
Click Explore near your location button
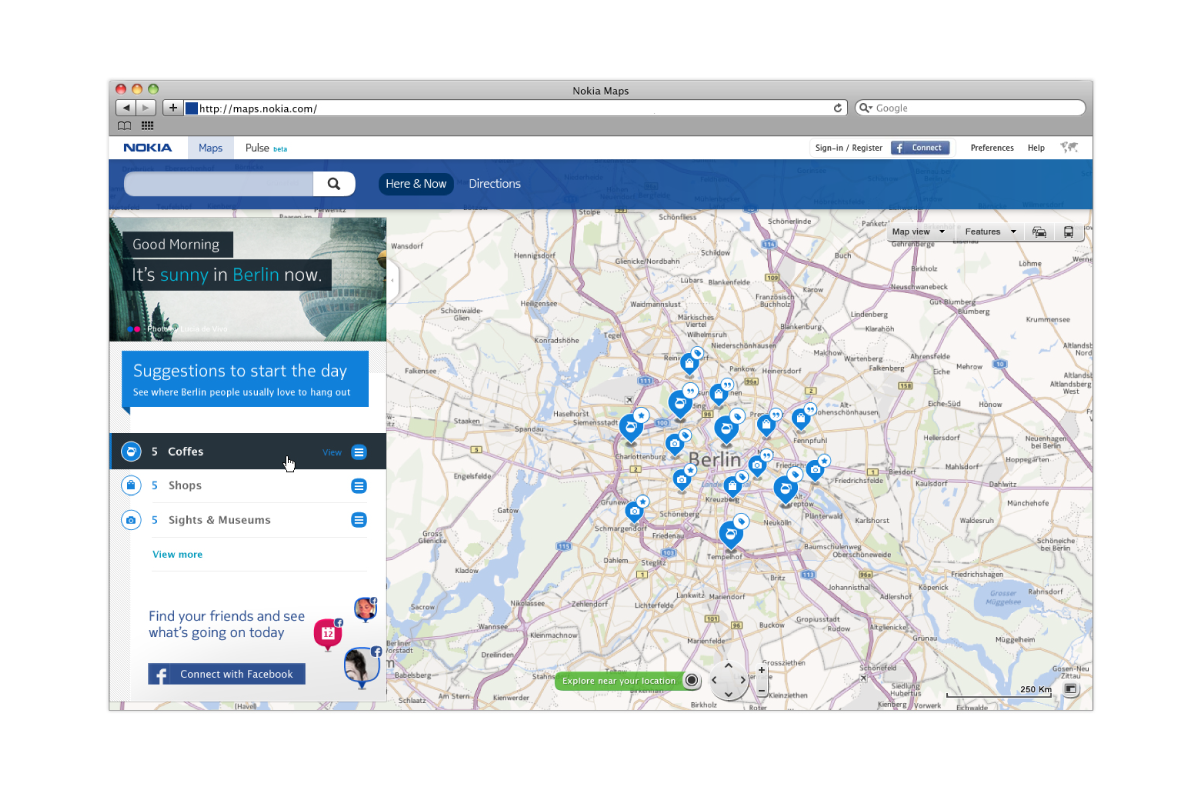coord(619,681)
